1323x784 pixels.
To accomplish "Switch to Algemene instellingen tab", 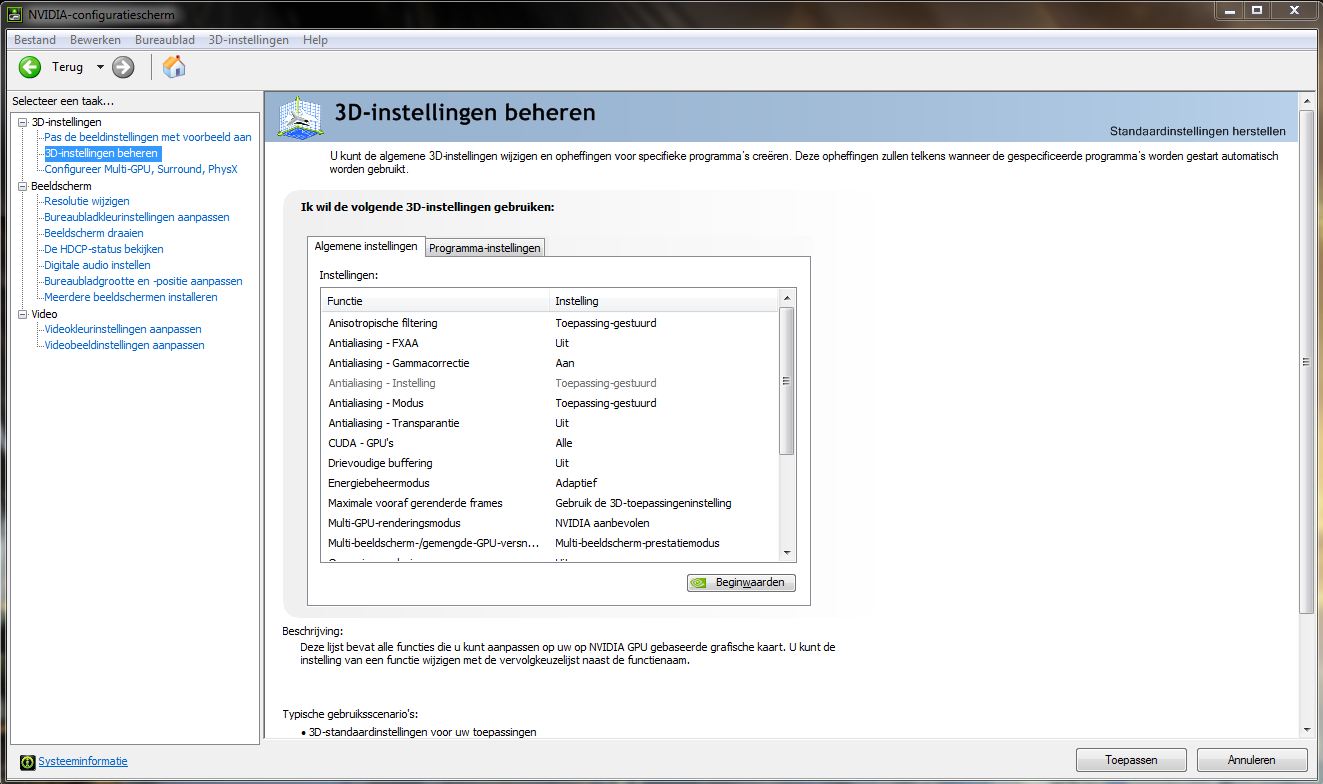I will pyautogui.click(x=366, y=246).
